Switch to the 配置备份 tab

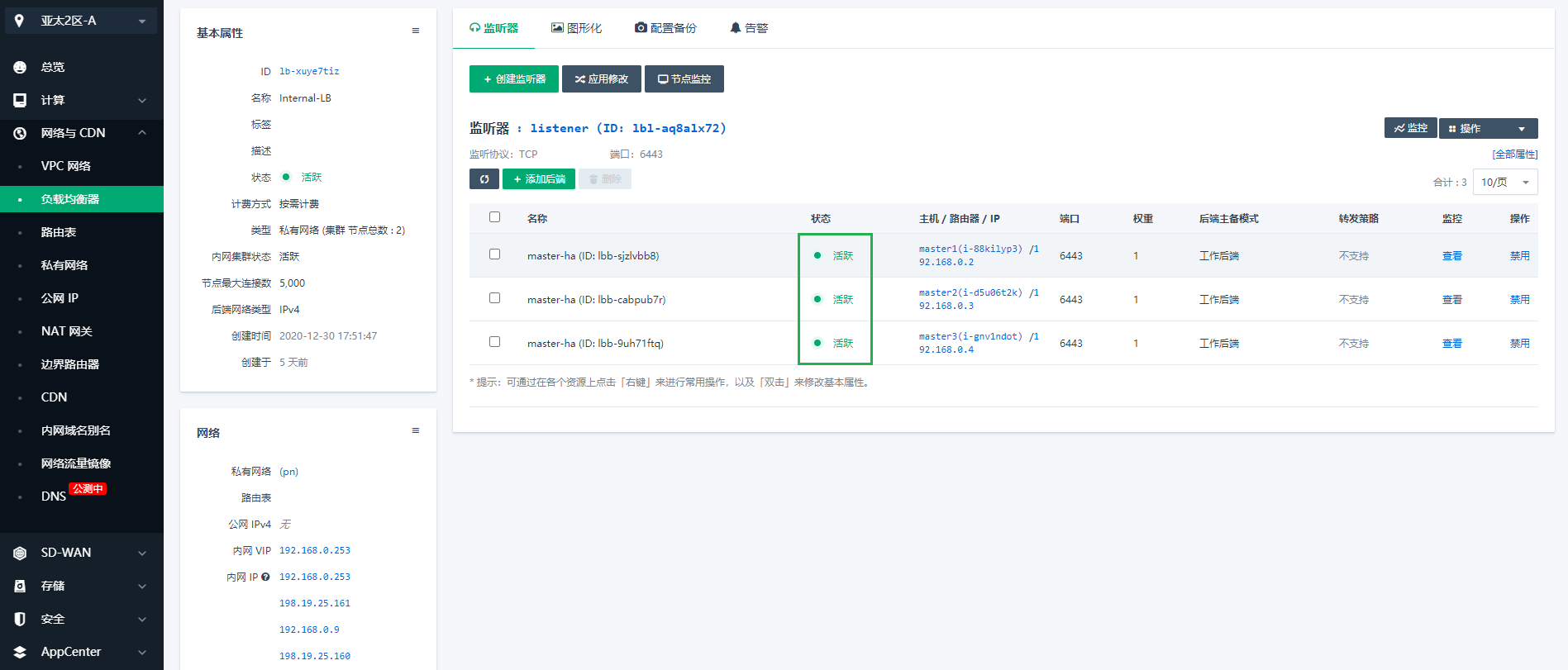click(x=665, y=28)
